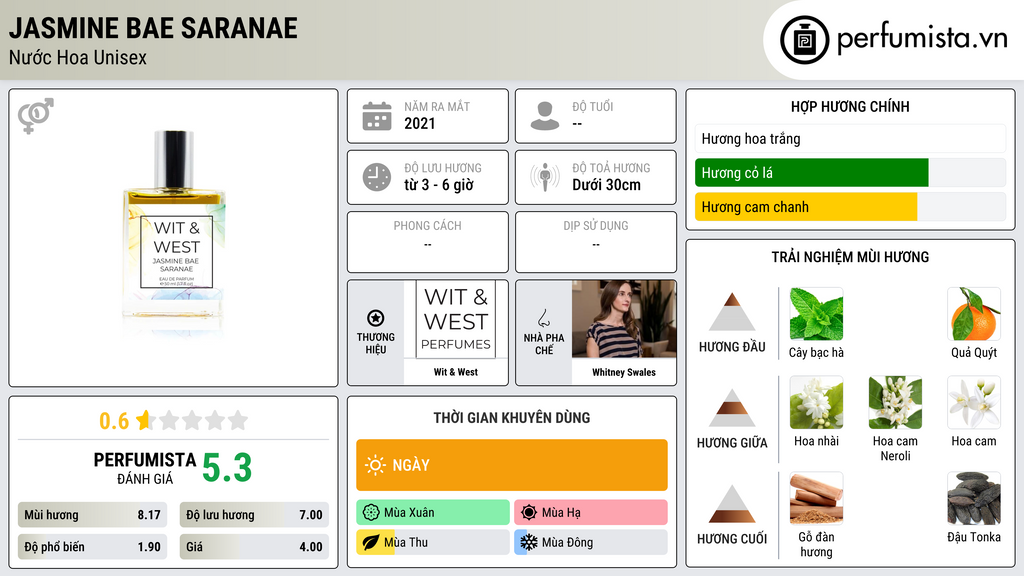Click the Nước Hoa Unisex subtitle

click(x=78, y=58)
